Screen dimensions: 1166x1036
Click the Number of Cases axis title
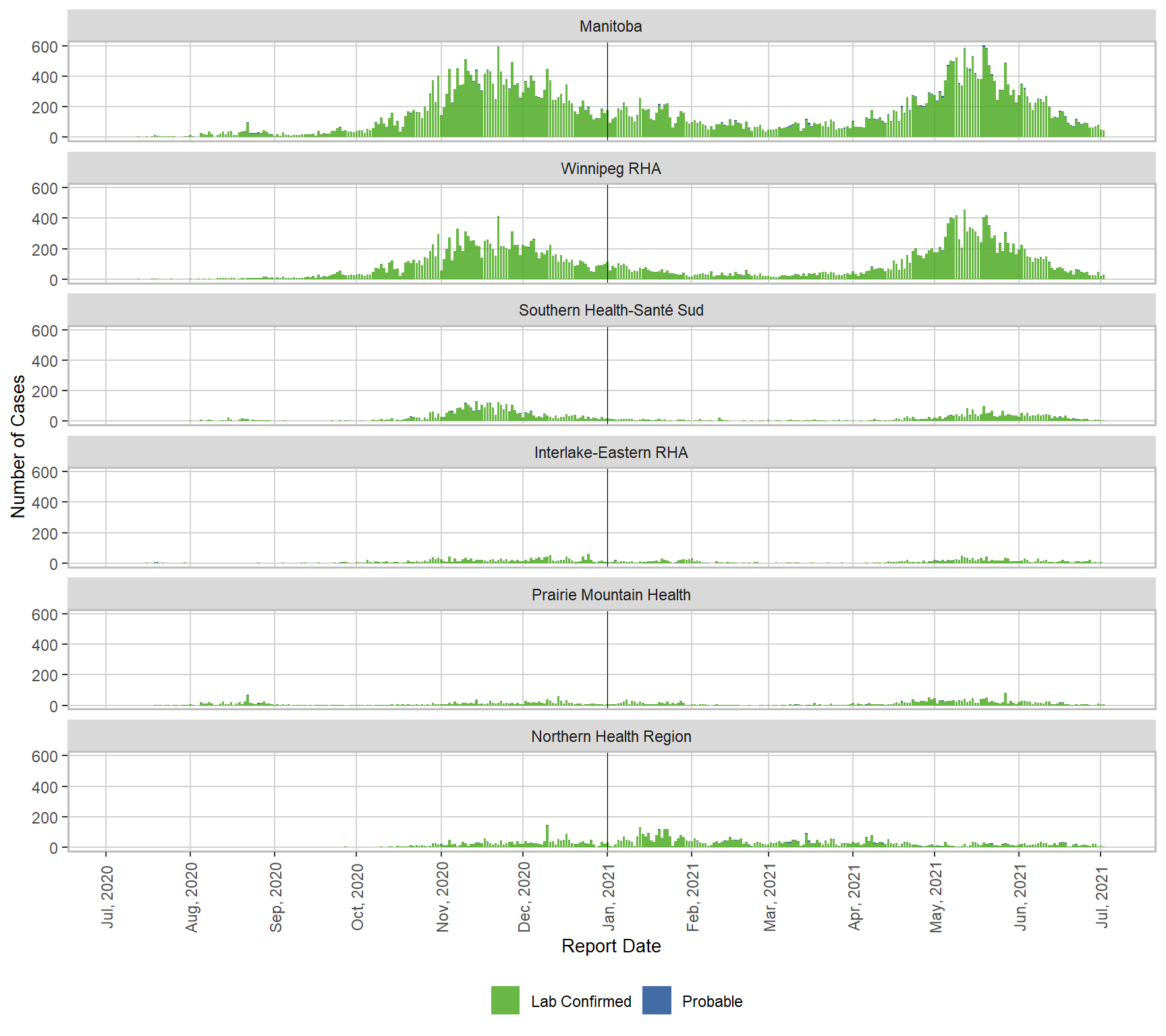[18, 447]
